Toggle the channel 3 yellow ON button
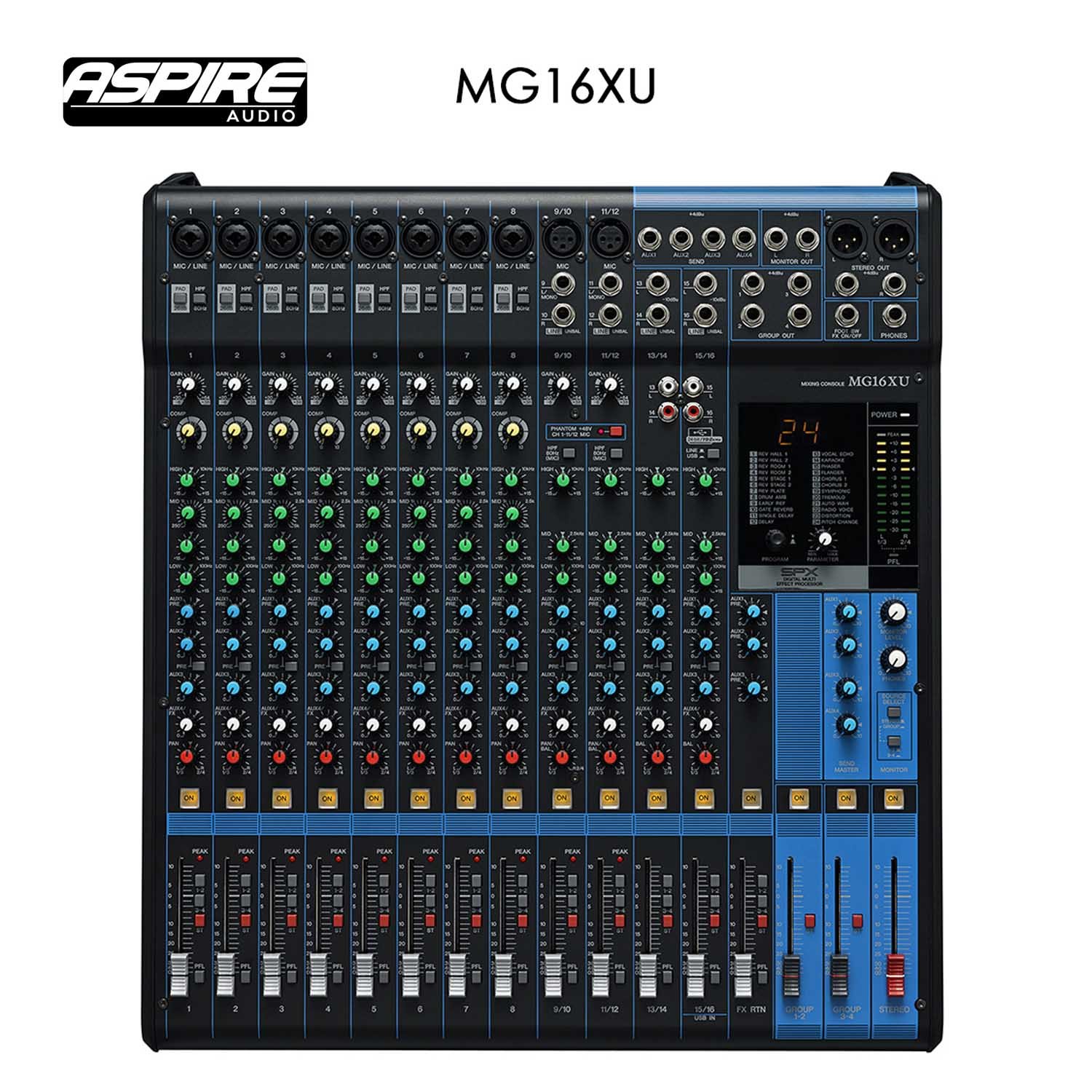 281,798
